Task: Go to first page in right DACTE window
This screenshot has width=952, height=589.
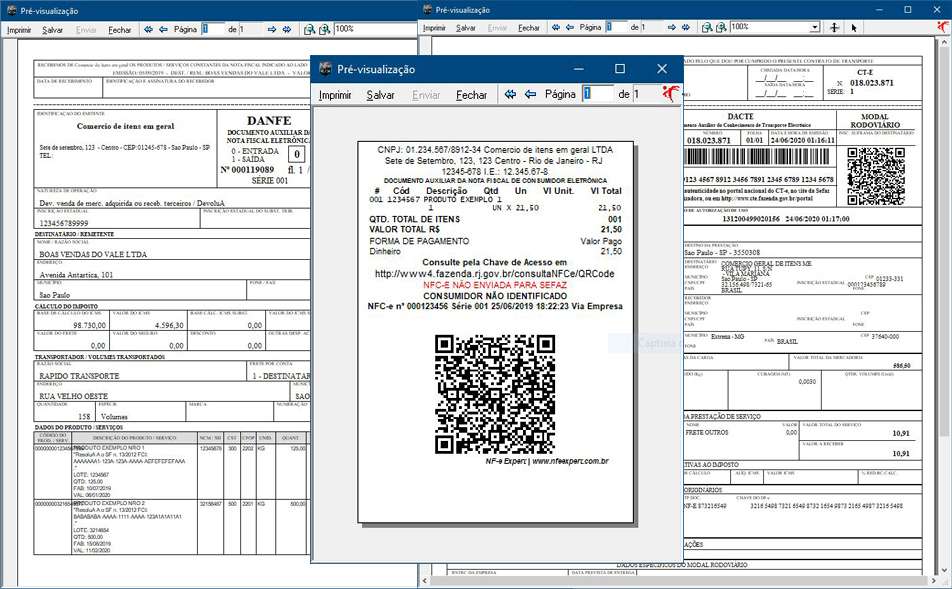Action: coord(556,27)
